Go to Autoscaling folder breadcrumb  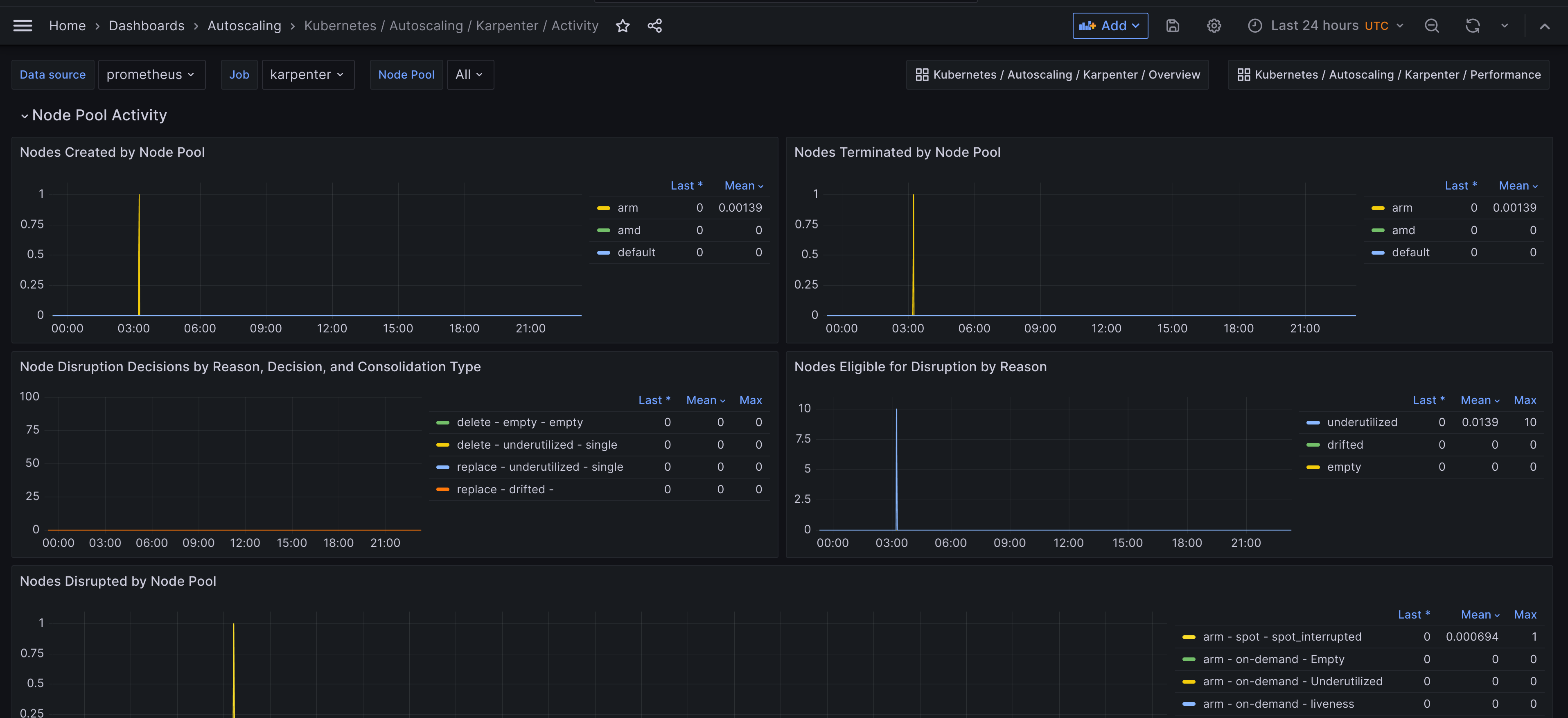tap(244, 25)
